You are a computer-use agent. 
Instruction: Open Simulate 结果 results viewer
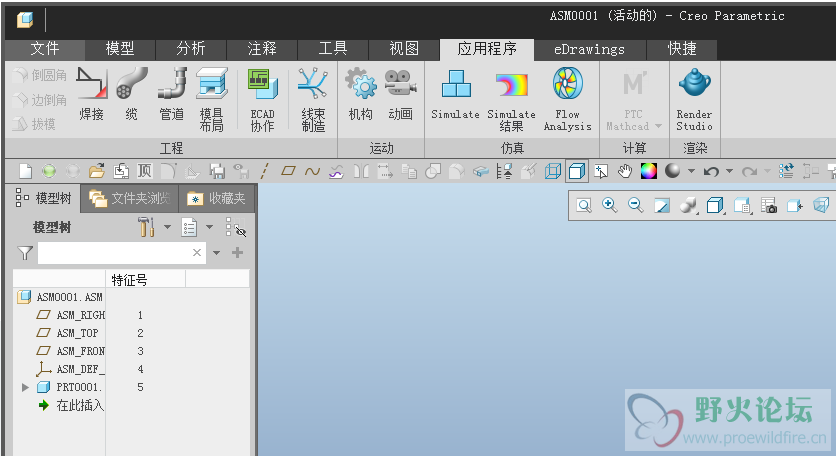click(x=511, y=100)
